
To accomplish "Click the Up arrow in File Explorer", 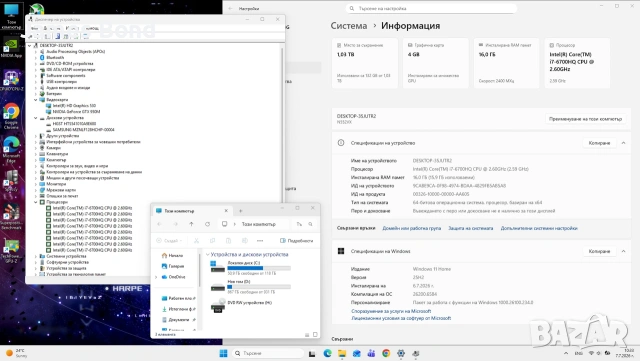I will (191, 224).
